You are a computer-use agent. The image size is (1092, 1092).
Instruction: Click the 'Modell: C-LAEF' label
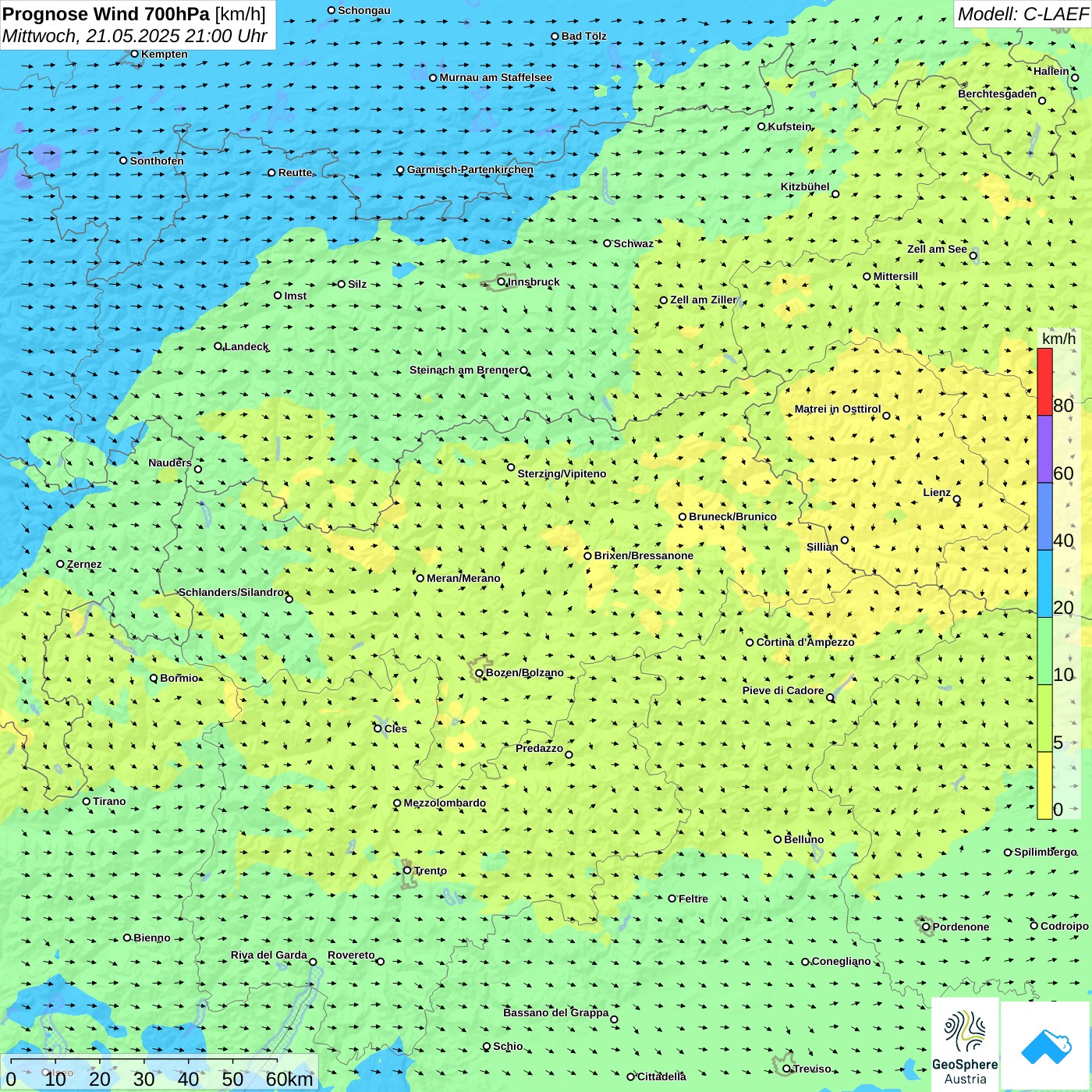pyautogui.click(x=1023, y=14)
